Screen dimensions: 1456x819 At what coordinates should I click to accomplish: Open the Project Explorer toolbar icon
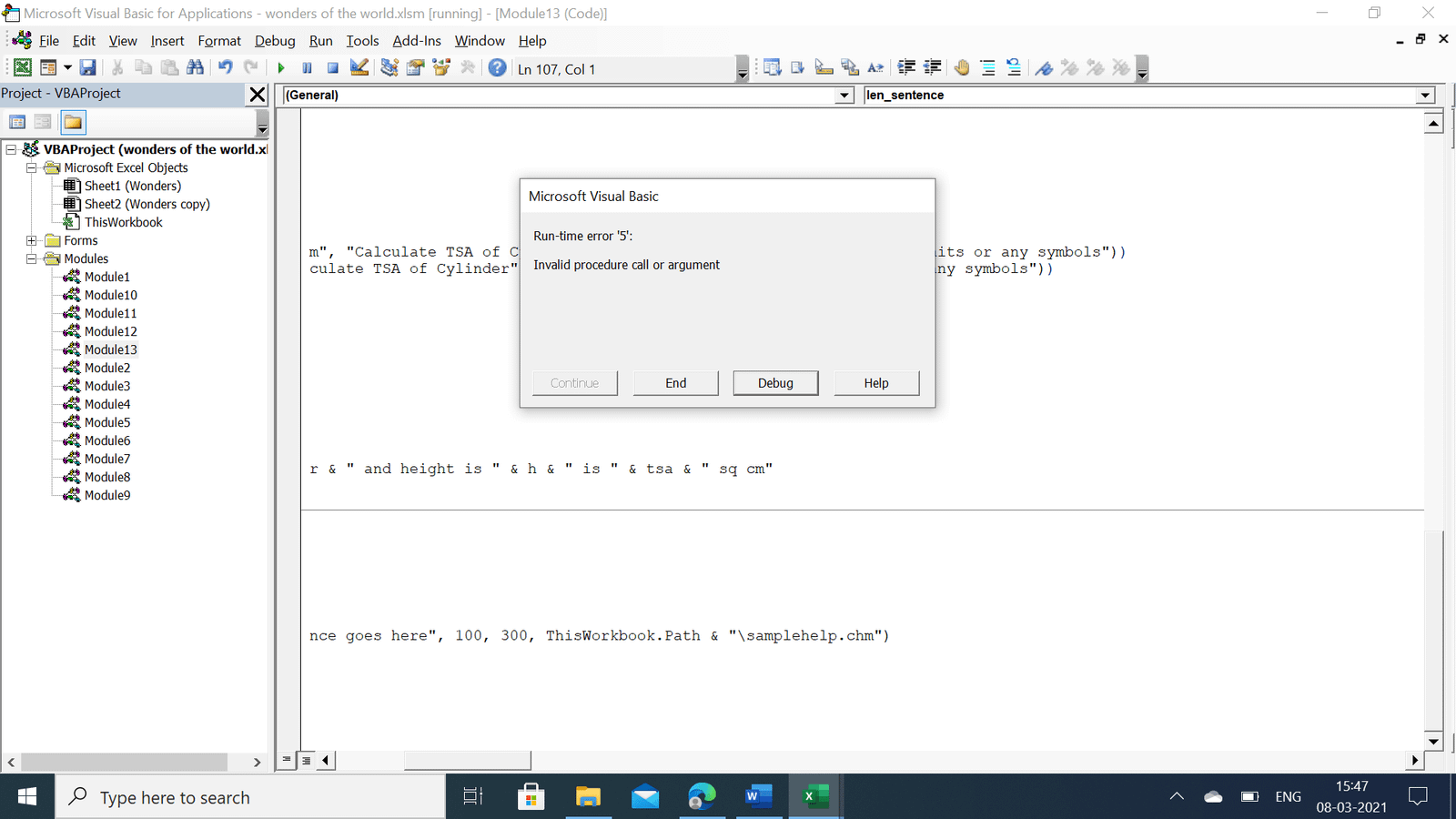[389, 68]
